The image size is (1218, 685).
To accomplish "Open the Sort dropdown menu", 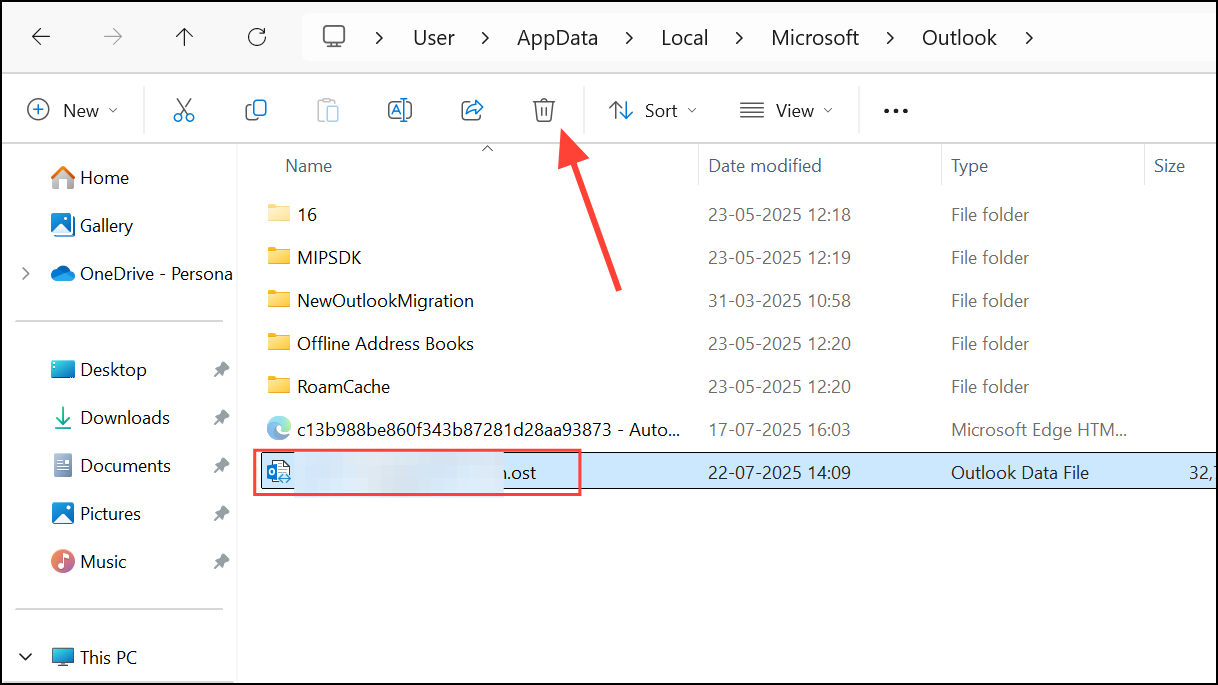I will click(653, 110).
